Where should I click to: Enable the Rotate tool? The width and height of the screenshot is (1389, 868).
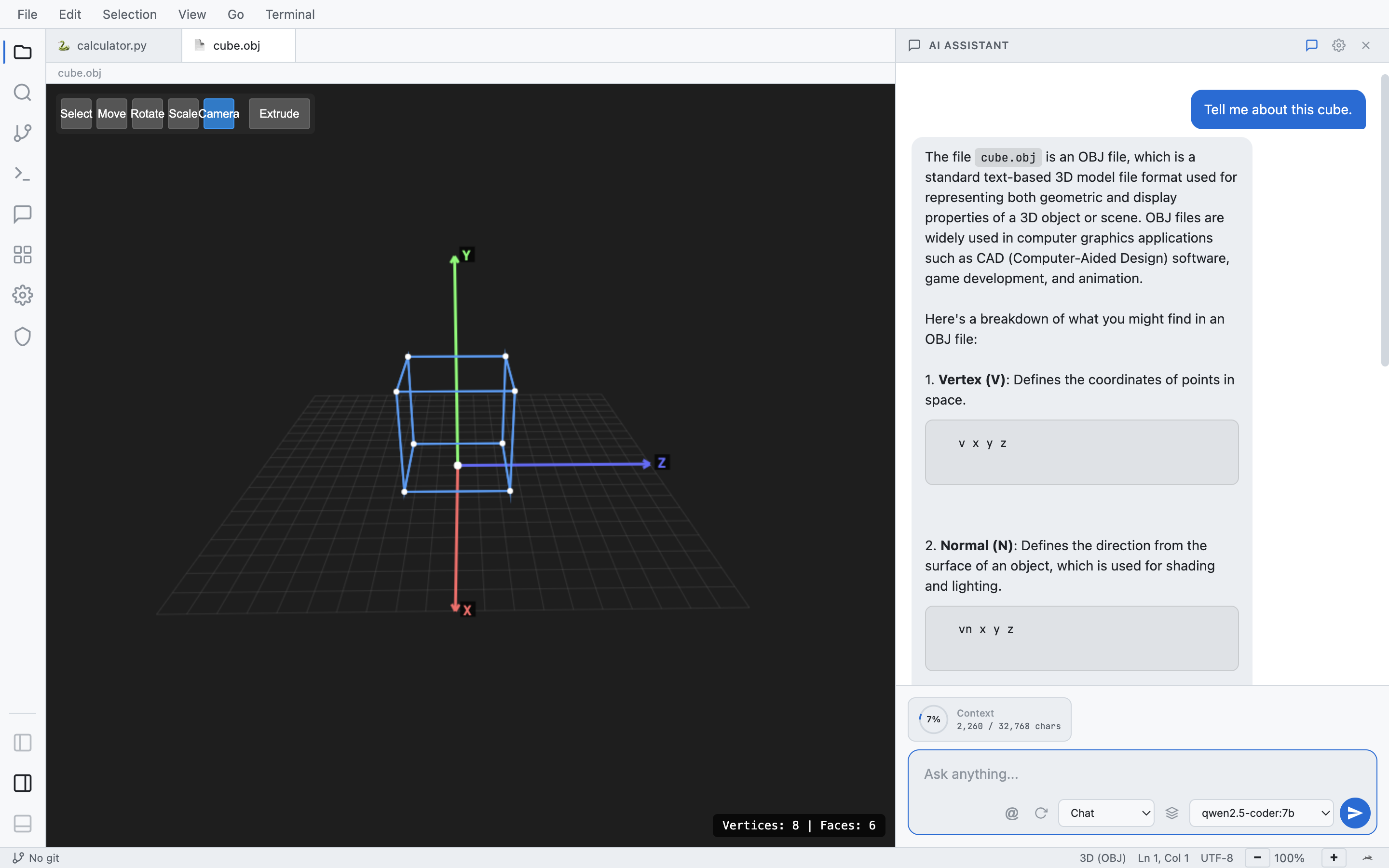tap(147, 114)
